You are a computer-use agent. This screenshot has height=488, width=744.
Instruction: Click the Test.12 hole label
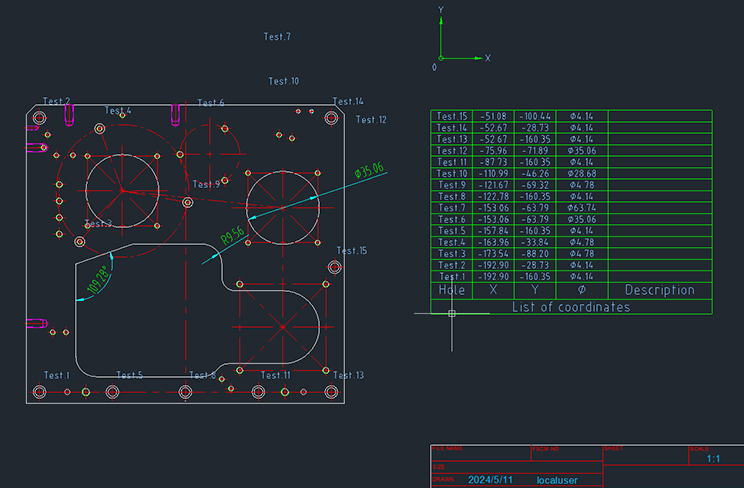point(371,120)
